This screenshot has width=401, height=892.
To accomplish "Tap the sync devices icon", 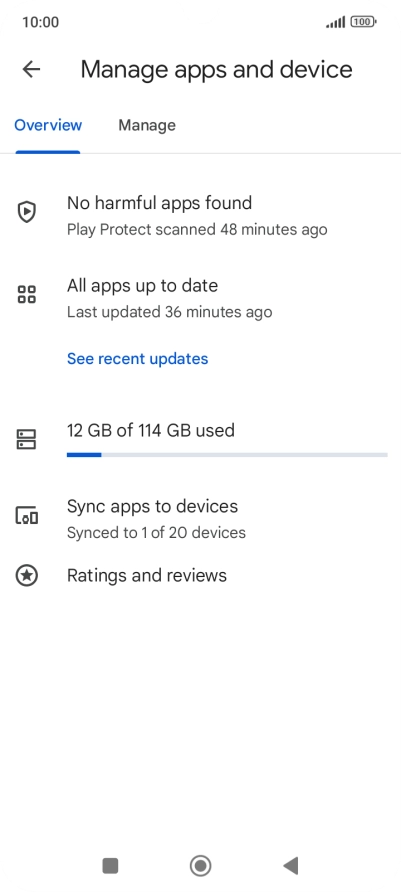I will (27, 515).
